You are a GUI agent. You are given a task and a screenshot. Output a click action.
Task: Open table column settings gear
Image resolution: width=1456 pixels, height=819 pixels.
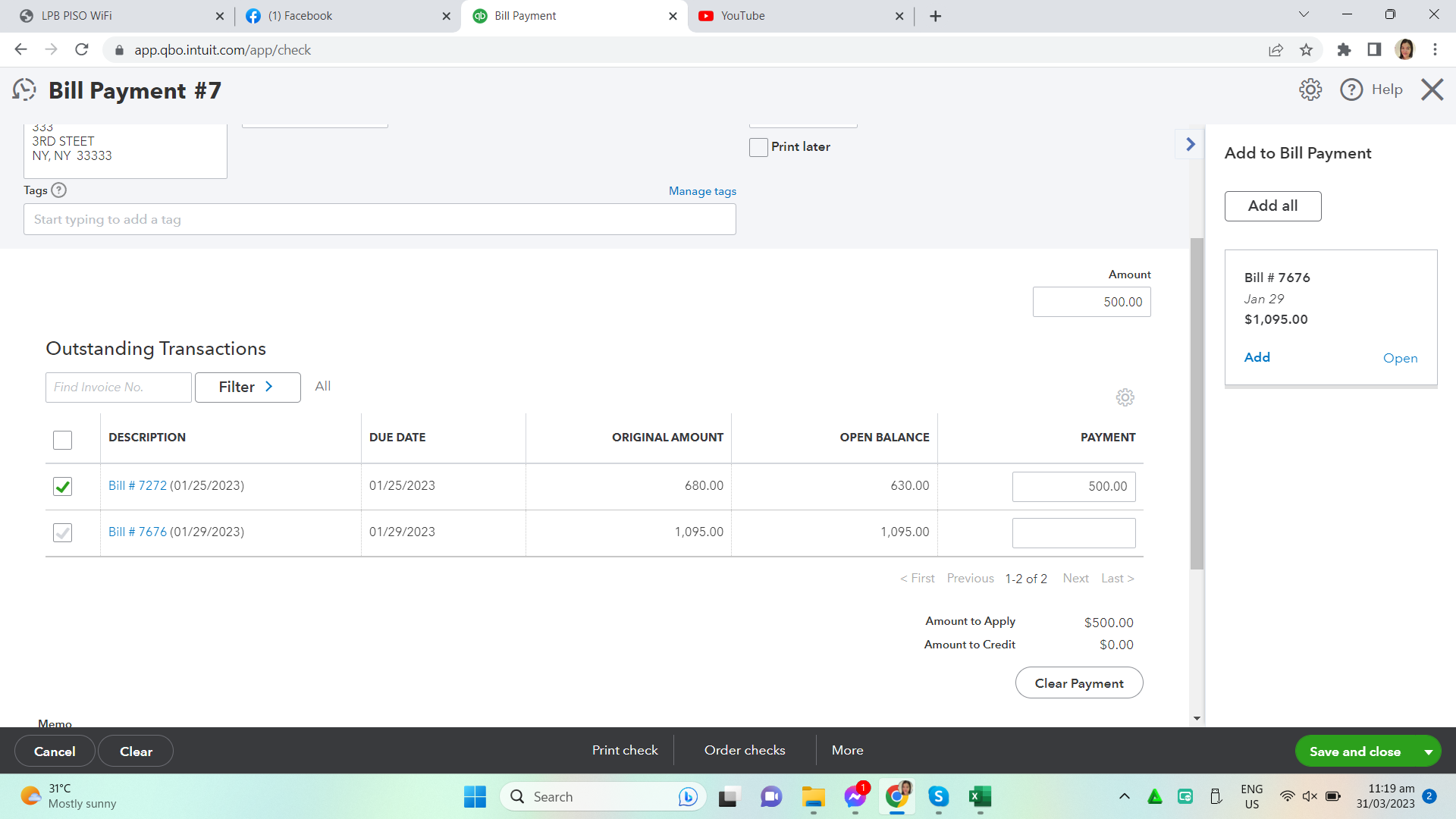[x=1125, y=397]
